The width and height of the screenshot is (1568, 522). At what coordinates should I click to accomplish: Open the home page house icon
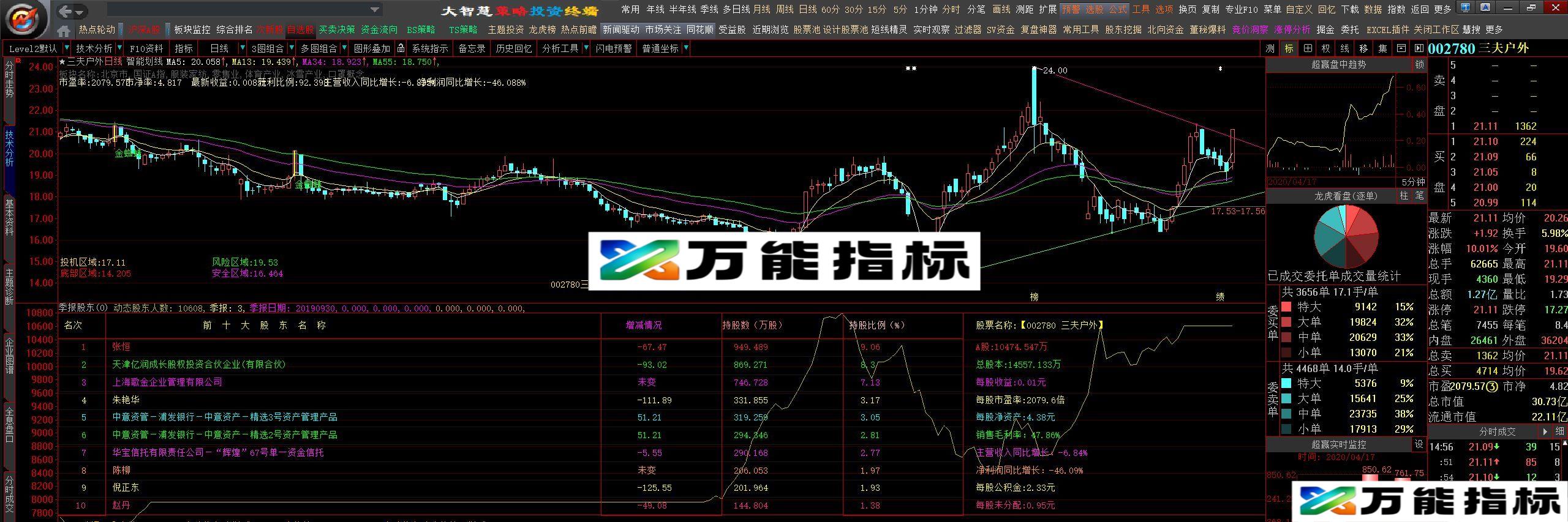pos(63,31)
